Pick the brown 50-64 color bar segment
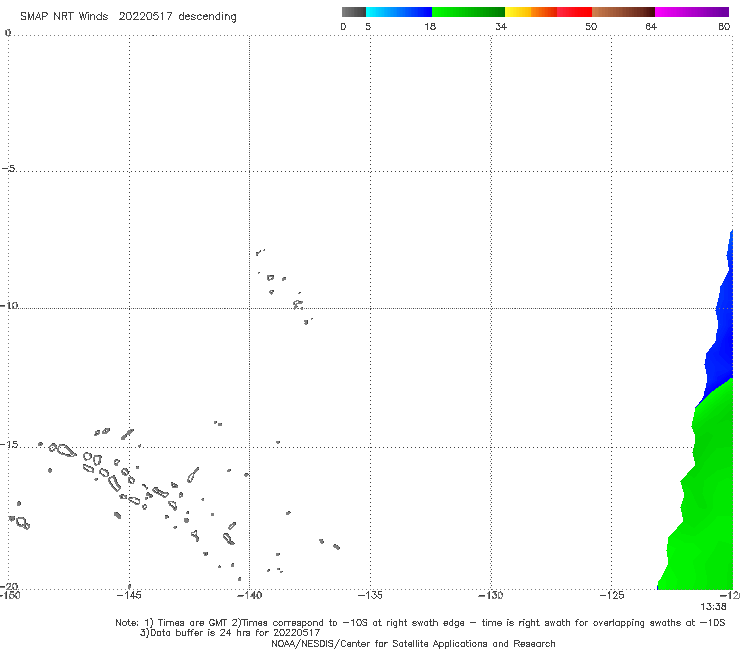 coord(623,12)
